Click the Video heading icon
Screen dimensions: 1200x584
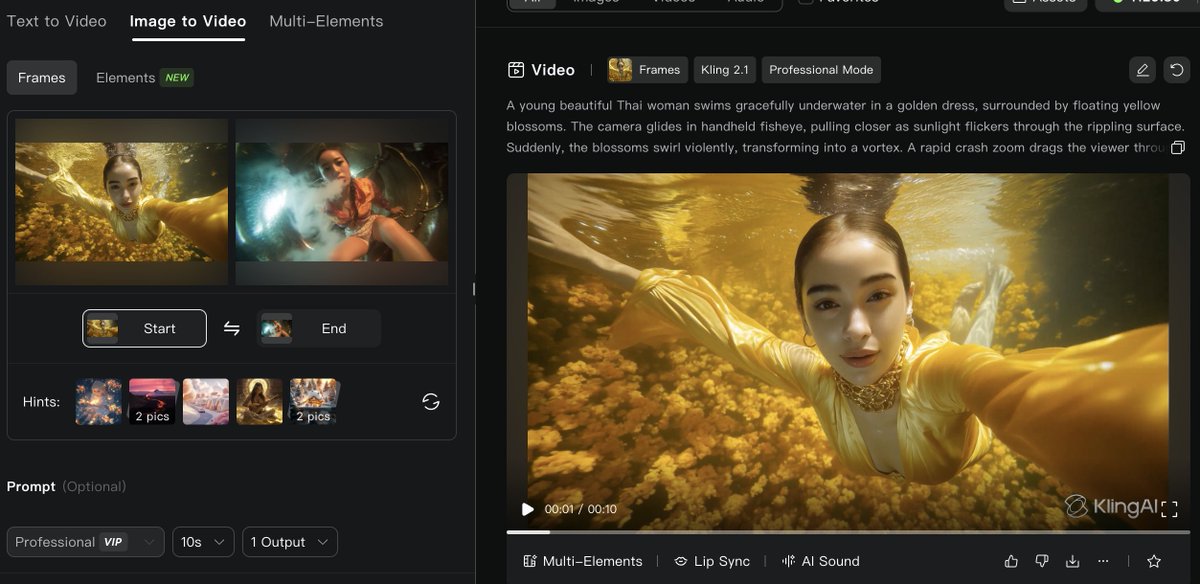click(x=516, y=70)
